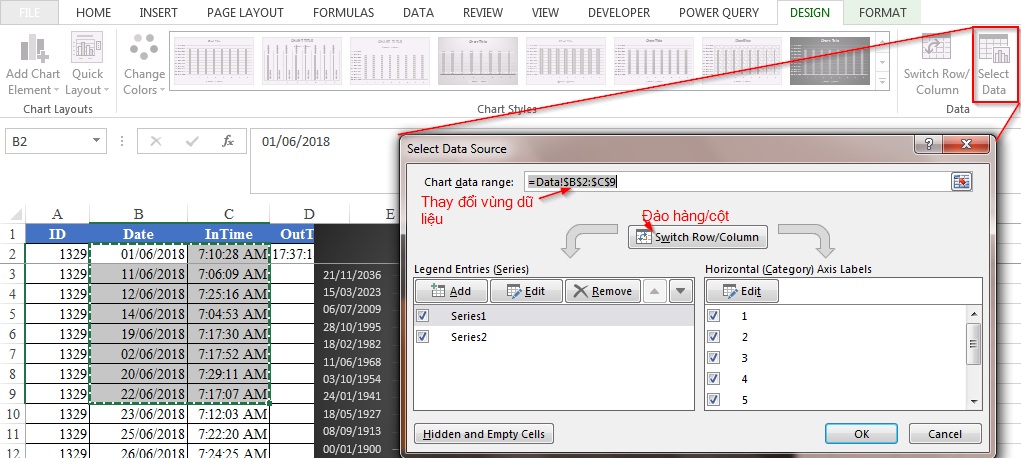
Task: Click Edit under Horizontal Axis Labels
Action: point(742,291)
